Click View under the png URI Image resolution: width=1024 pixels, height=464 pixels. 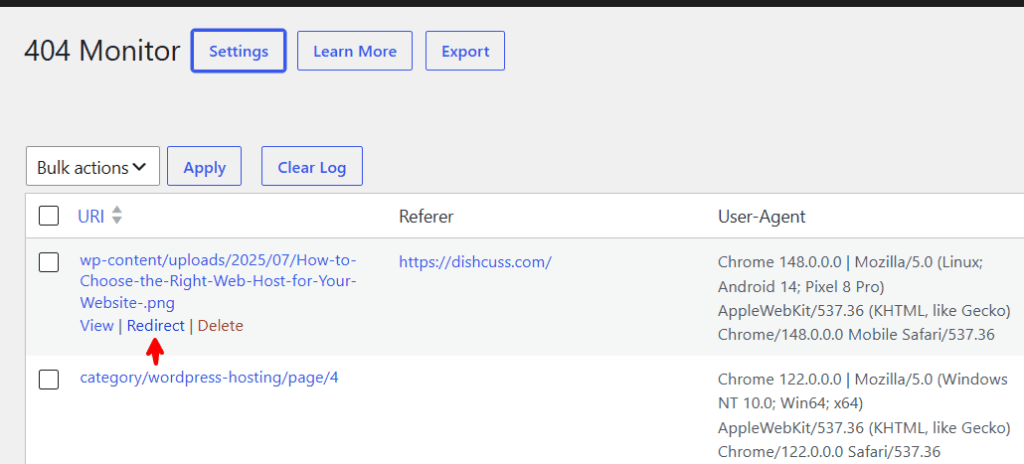pyautogui.click(x=97, y=325)
